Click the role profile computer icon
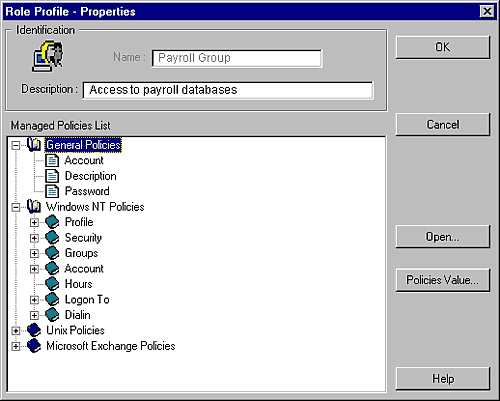Screen dimensions: 500x401 point(47,56)
